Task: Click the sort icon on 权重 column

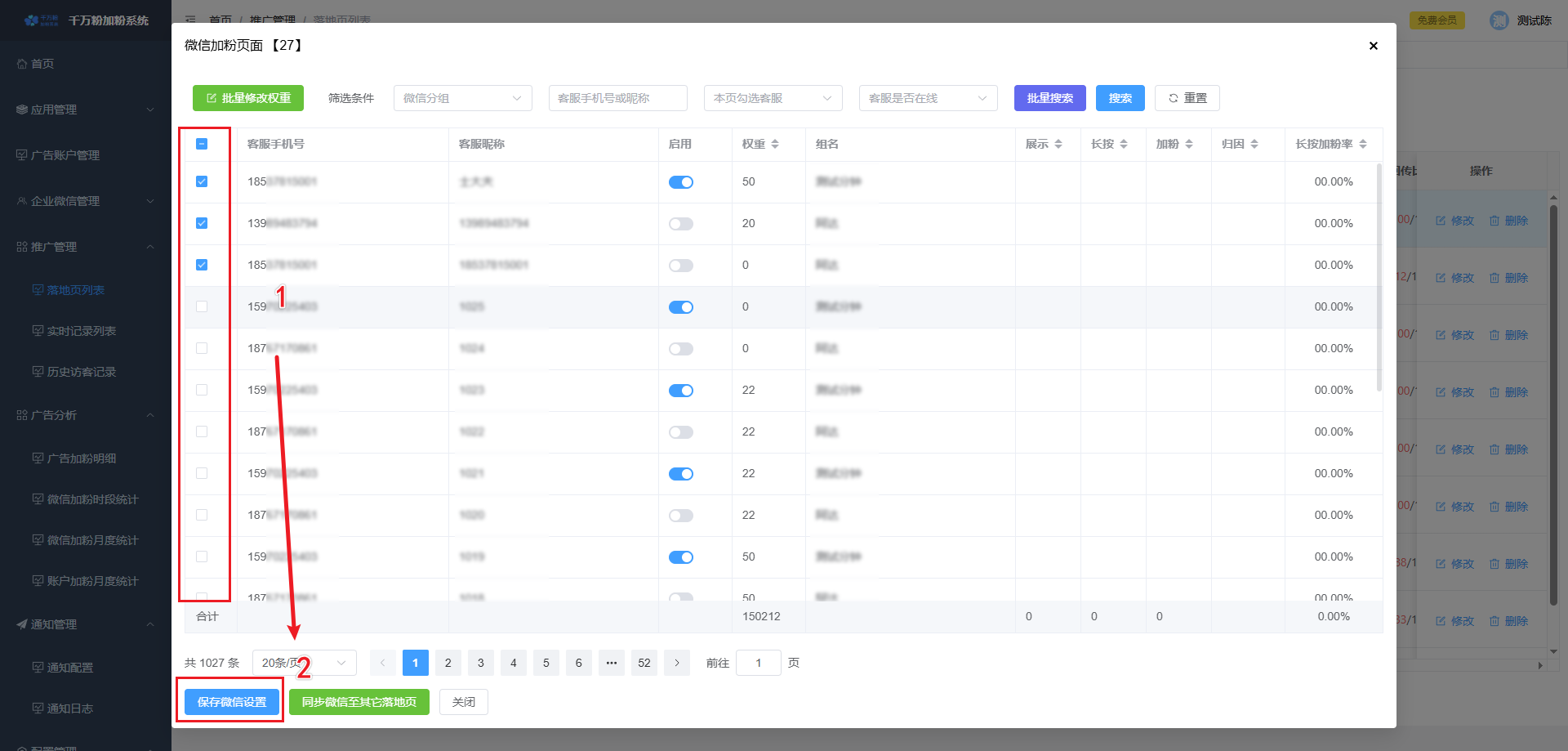Action: click(775, 144)
